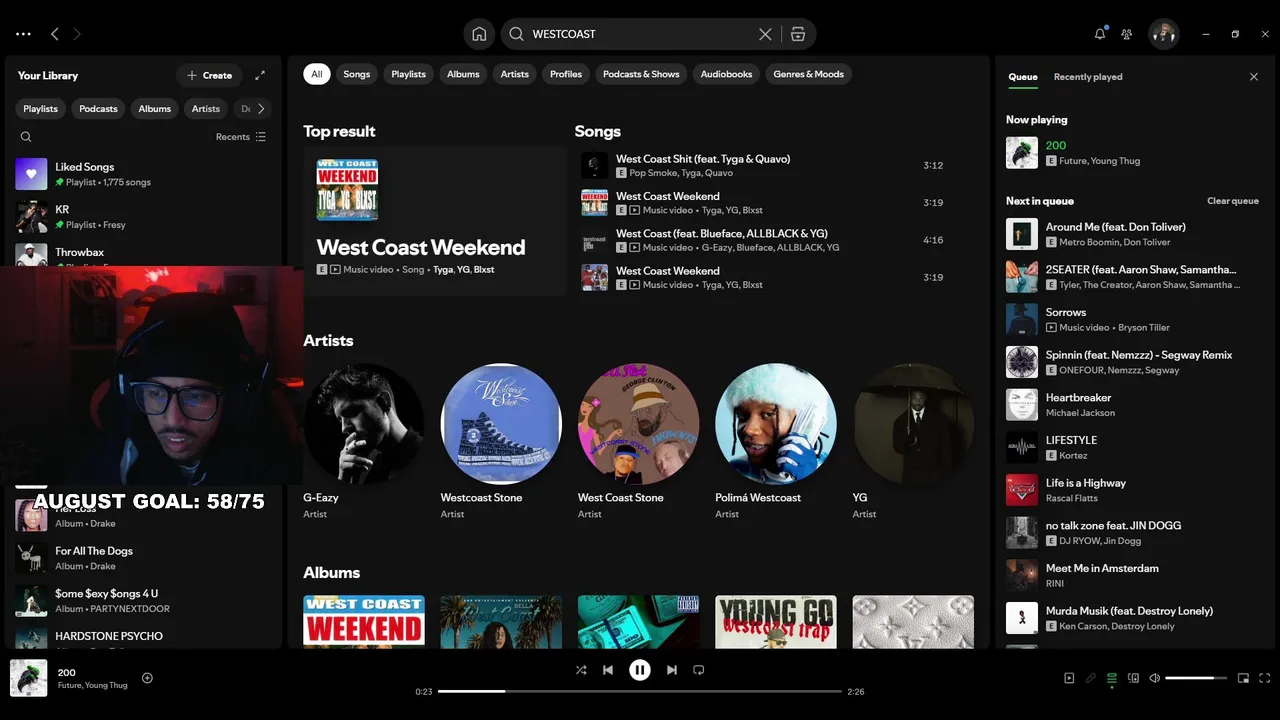Select Around Me in the queue
Image resolution: width=1280 pixels, height=720 pixels.
(1134, 234)
